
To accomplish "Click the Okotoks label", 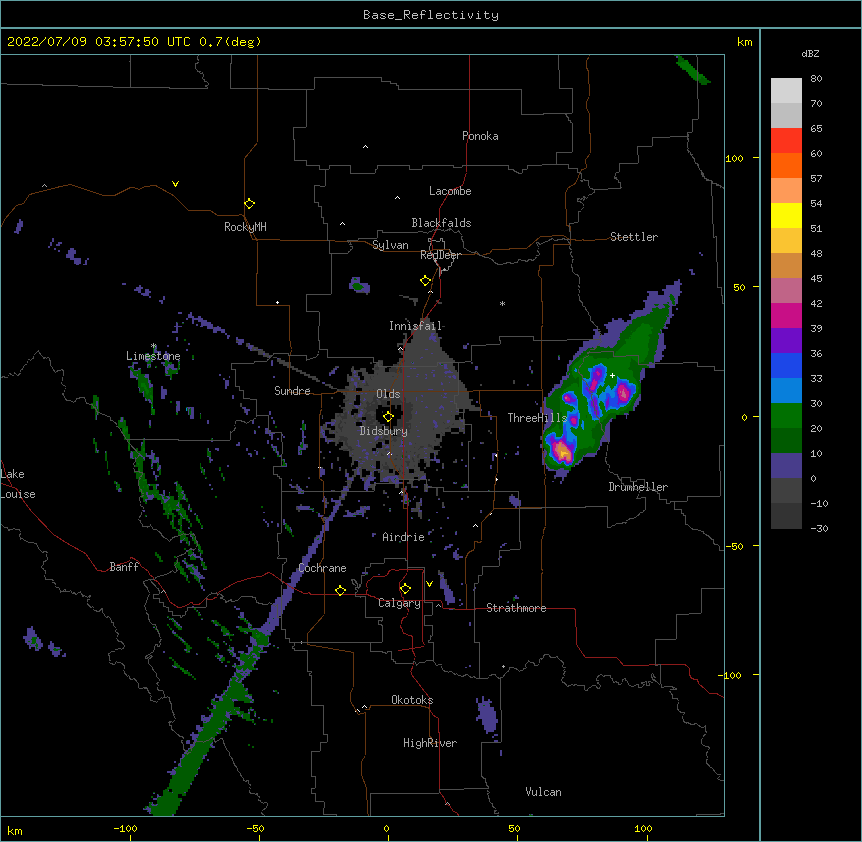I will point(412,700).
